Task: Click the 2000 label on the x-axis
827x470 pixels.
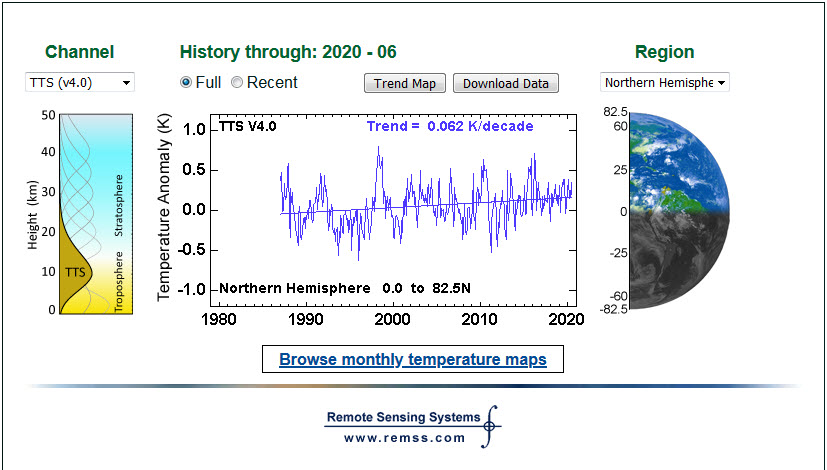Action: 392,320
